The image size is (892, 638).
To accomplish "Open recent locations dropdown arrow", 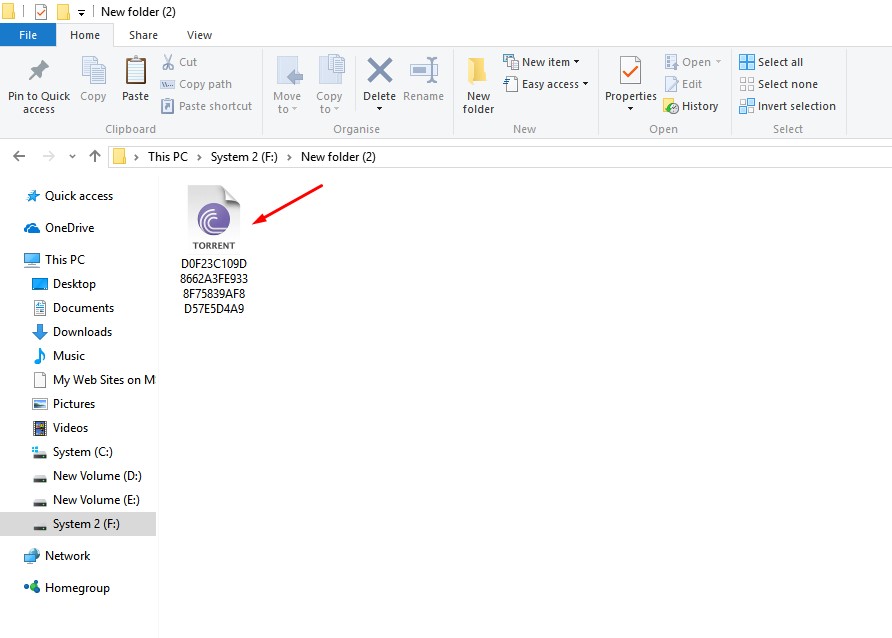I will [72, 157].
